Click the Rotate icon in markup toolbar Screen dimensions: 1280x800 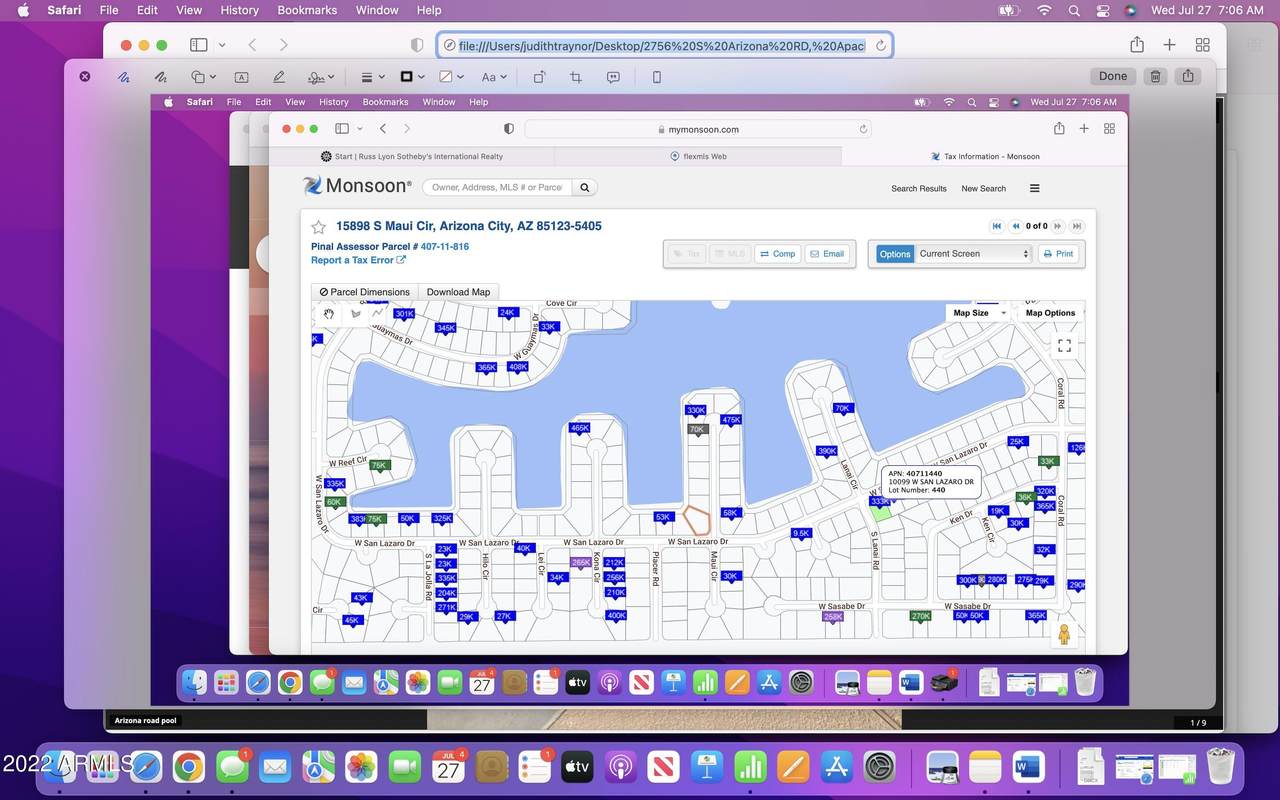coord(539,77)
